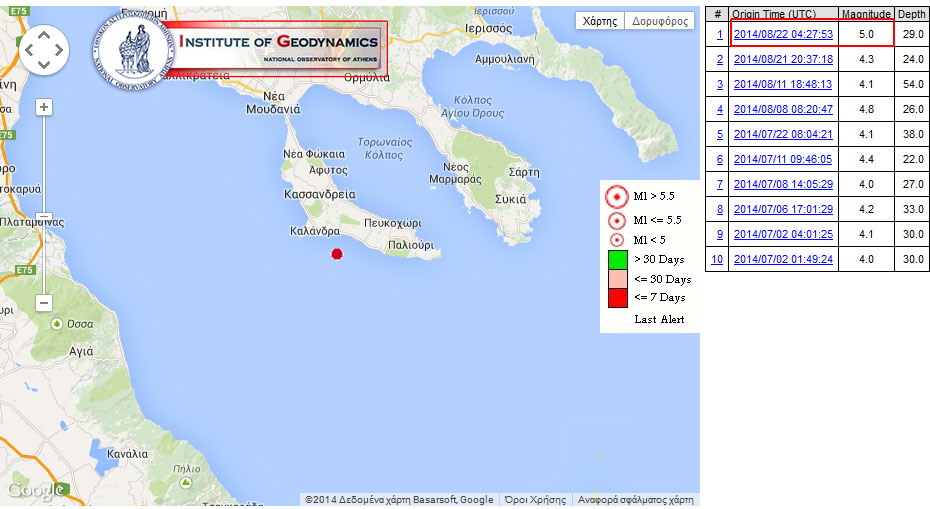Switch to the Χάρτης map view
The image size is (930, 509).
[600, 21]
